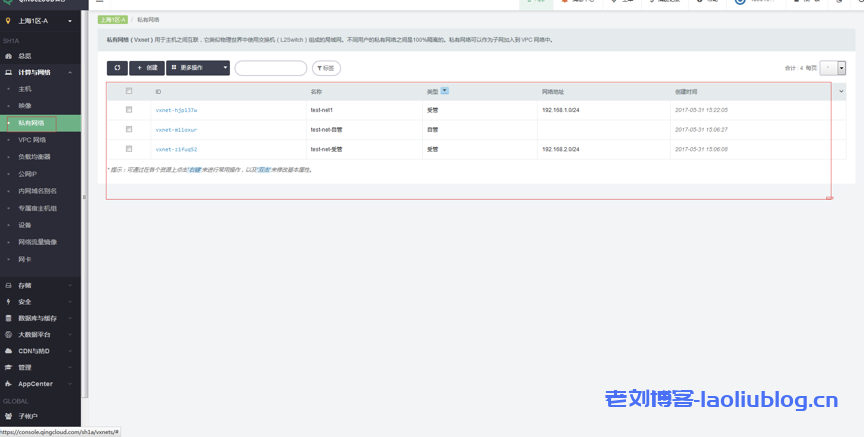Viewport: 864px width, 437px height.
Task: Expand the table column settings chevron
Action: (x=841, y=91)
